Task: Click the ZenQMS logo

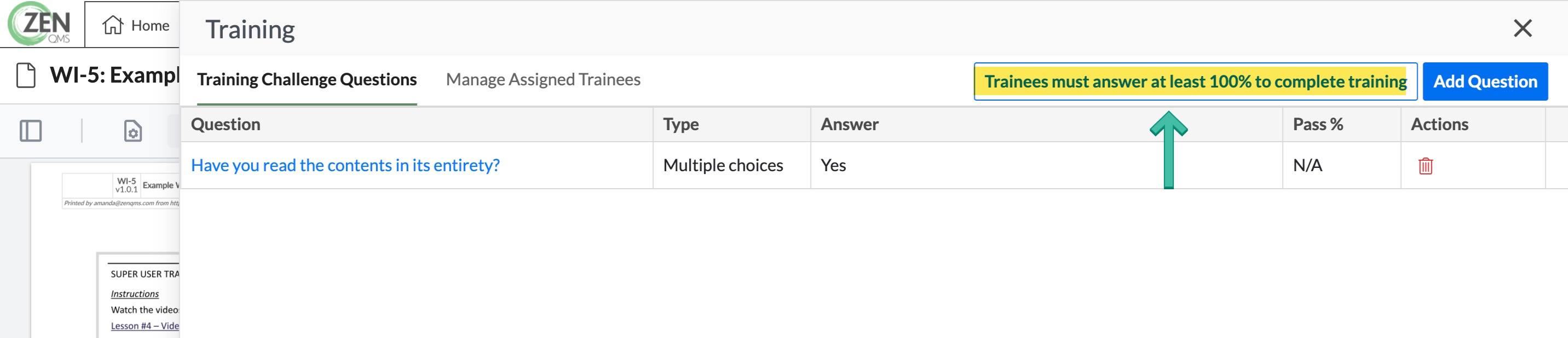Action: pyautogui.click(x=40, y=24)
